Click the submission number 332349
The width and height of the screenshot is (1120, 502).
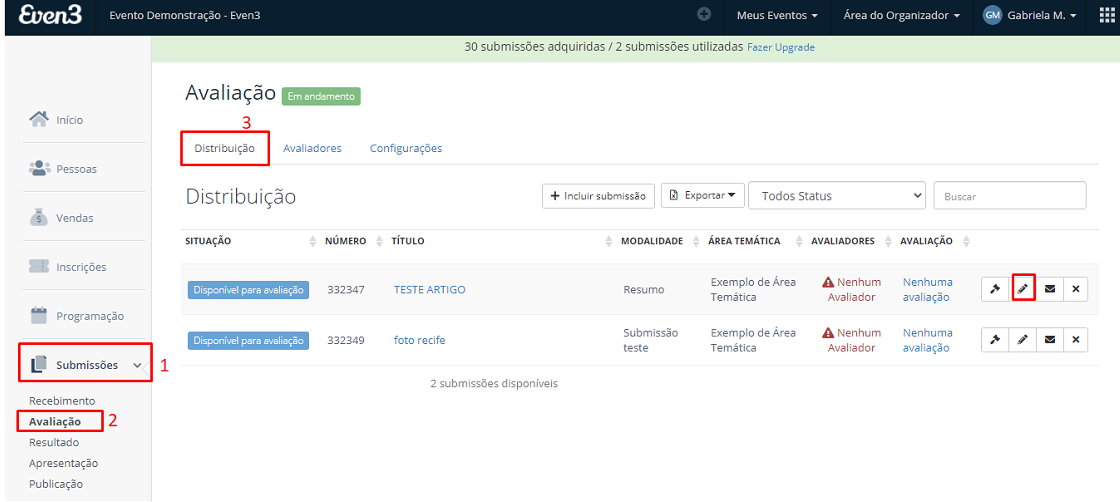point(346,340)
